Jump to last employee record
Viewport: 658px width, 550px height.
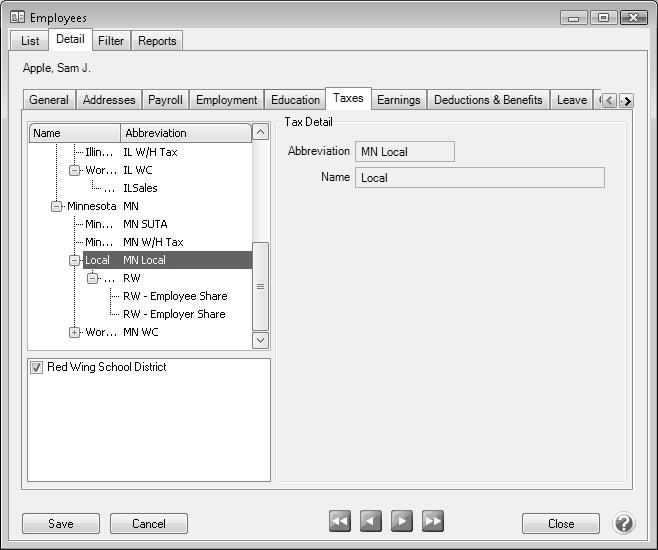(x=433, y=521)
